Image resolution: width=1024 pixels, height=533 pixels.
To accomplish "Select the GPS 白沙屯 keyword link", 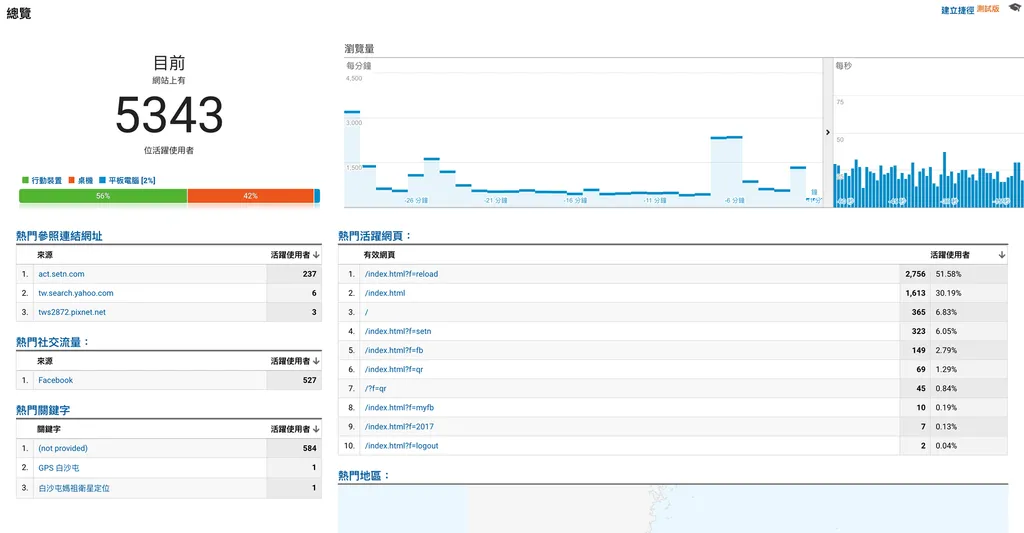I will [x=59, y=468].
